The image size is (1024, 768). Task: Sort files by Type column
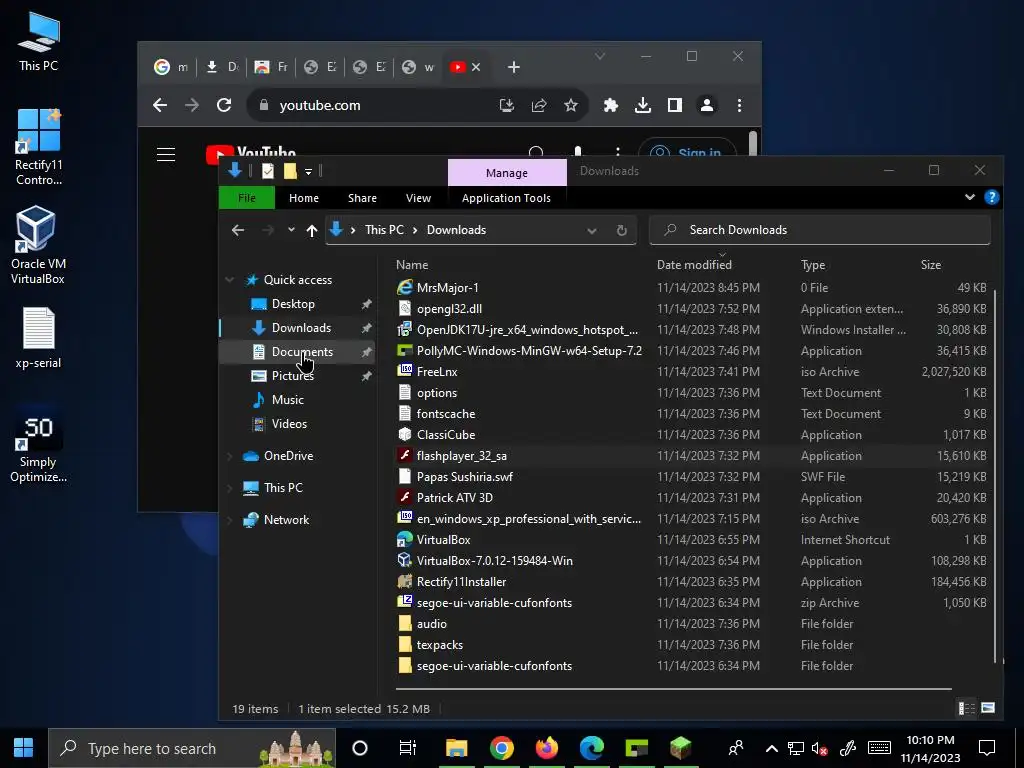point(813,264)
